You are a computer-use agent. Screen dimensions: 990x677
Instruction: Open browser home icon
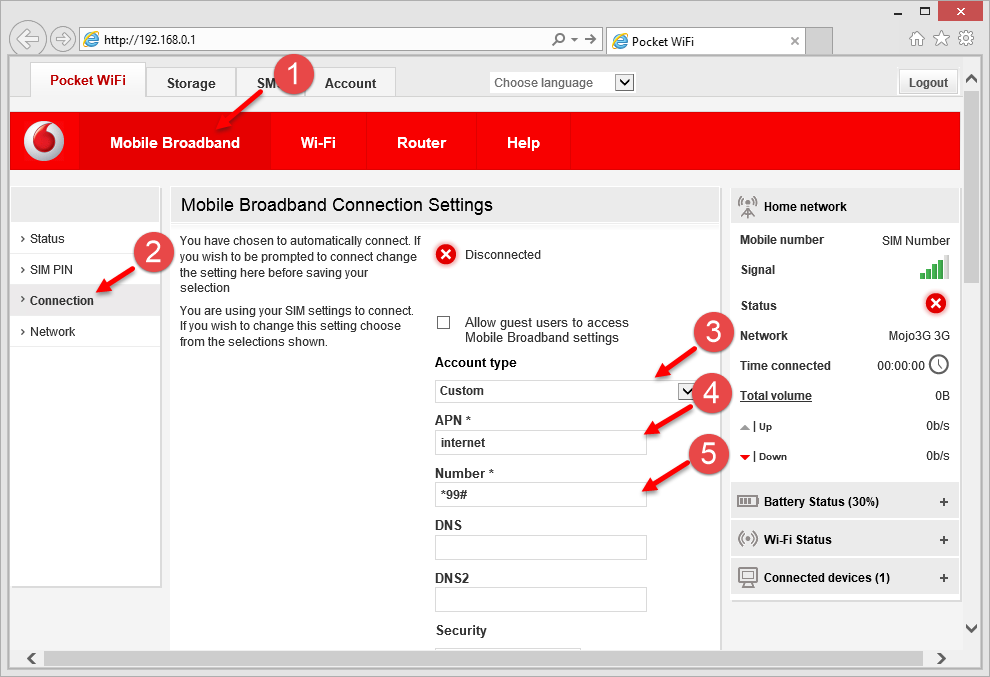916,39
